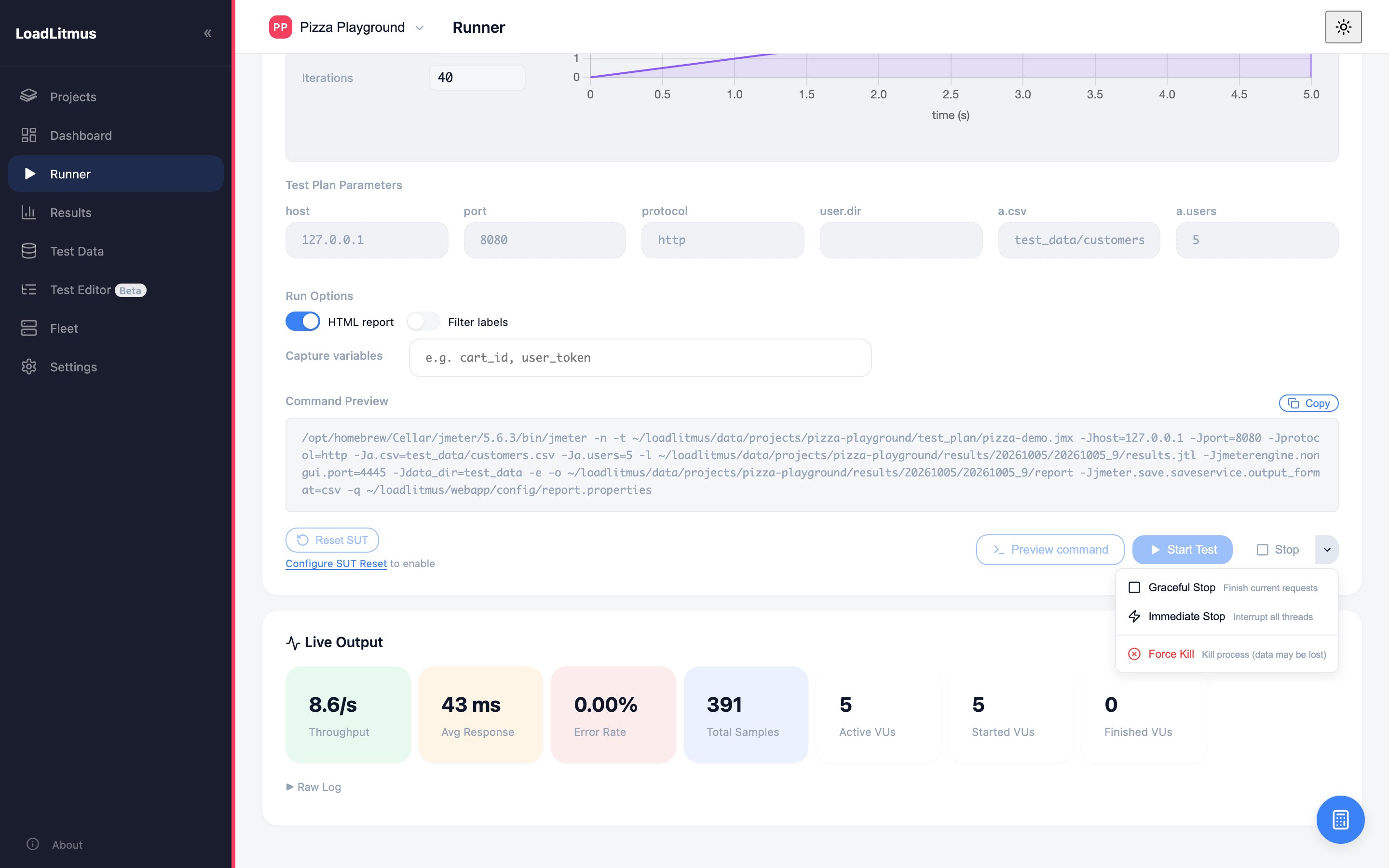Choose Force Kill from the menu
Screen dimensions: 1389x868
(x=1226, y=654)
